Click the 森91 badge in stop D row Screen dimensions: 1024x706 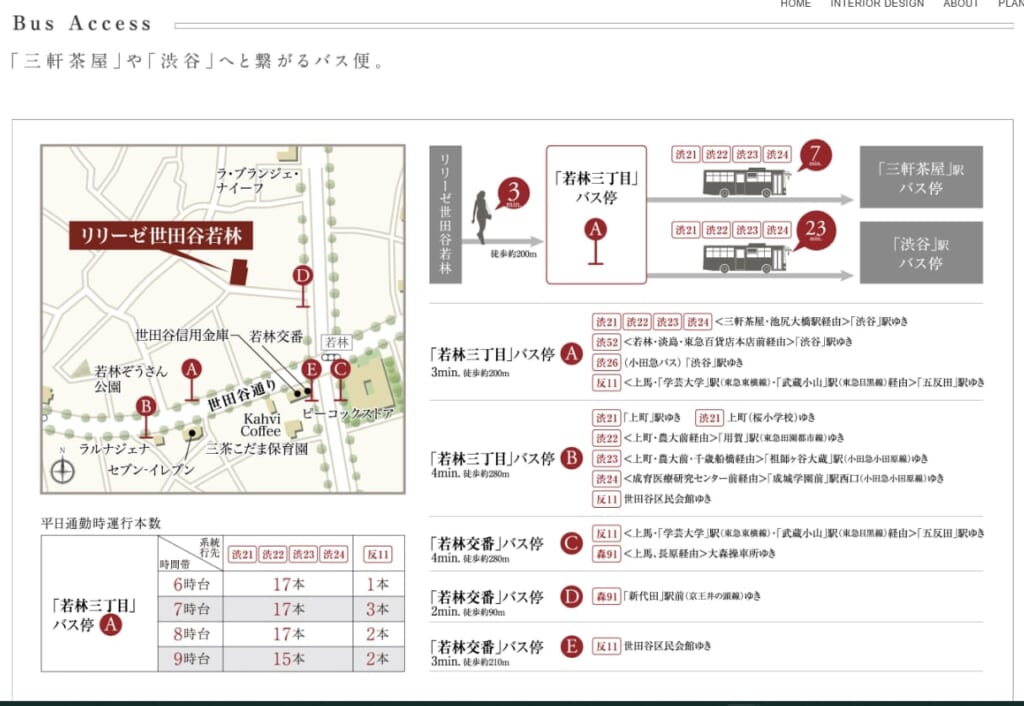[x=606, y=596]
